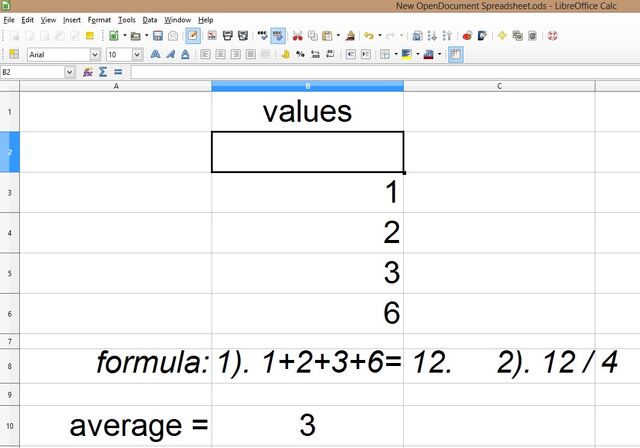
Task: Click the formula input line
Action: pos(385,72)
